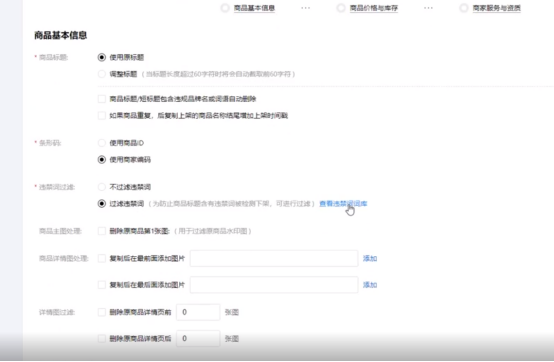Screen dimensions: 554x362
Task: Focus the image field for 最后面添加图片
Action: coord(274,285)
